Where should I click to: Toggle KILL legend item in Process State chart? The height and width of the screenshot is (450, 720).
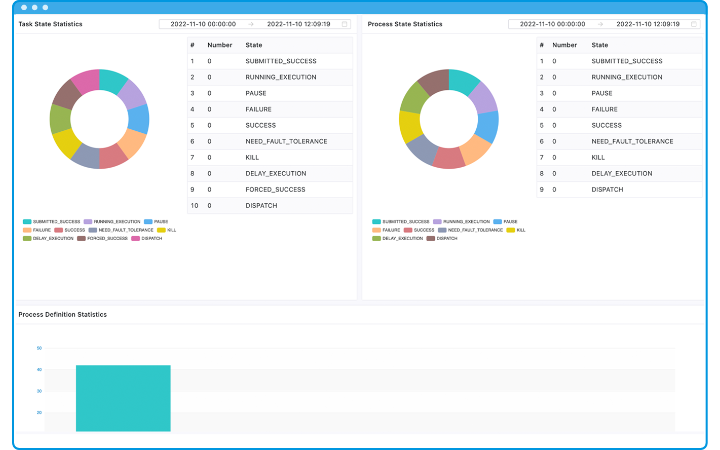(x=515, y=230)
